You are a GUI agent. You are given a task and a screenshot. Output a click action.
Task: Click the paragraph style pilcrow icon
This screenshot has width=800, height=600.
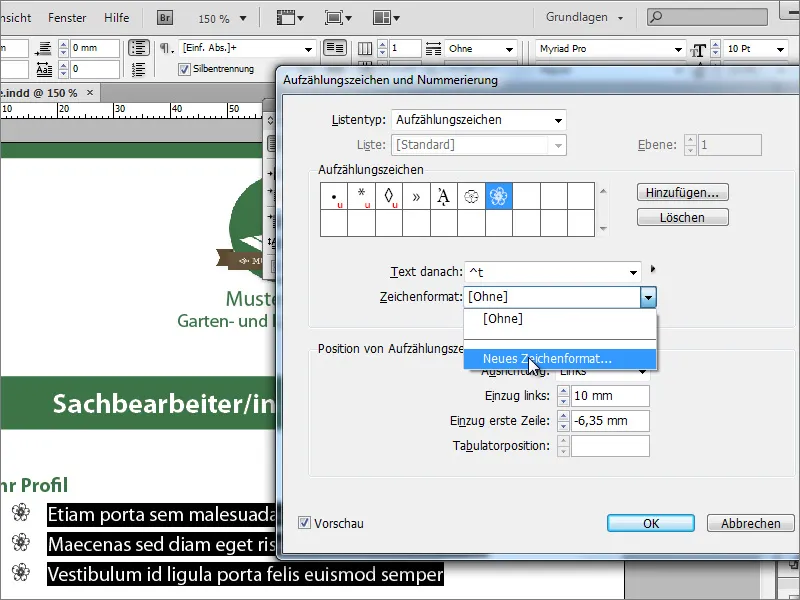166,48
